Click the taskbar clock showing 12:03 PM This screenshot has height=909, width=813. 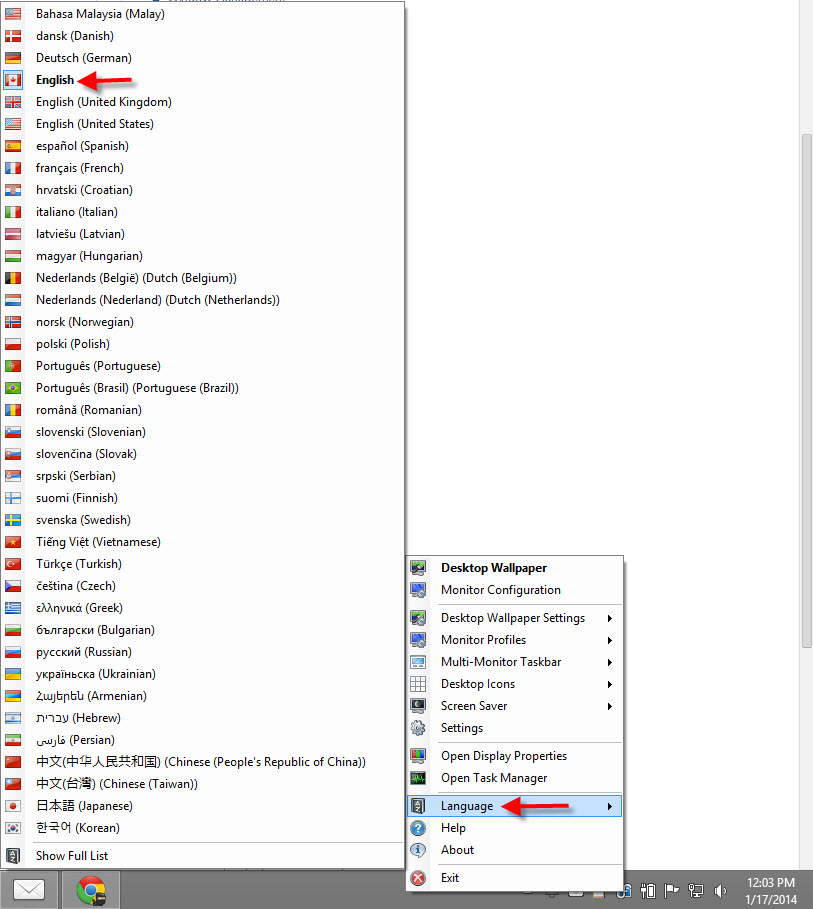771,889
